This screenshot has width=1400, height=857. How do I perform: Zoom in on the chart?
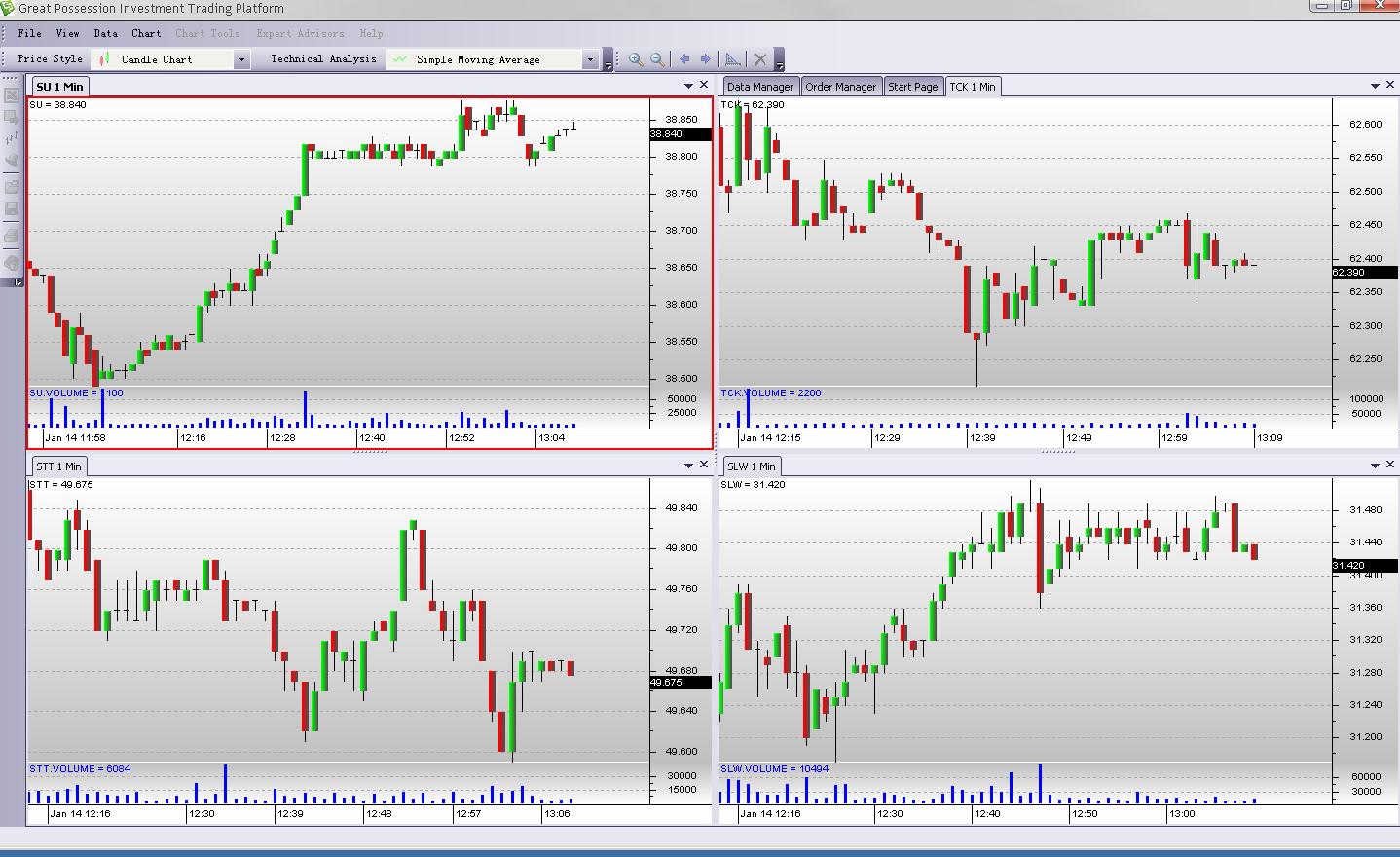coord(636,59)
